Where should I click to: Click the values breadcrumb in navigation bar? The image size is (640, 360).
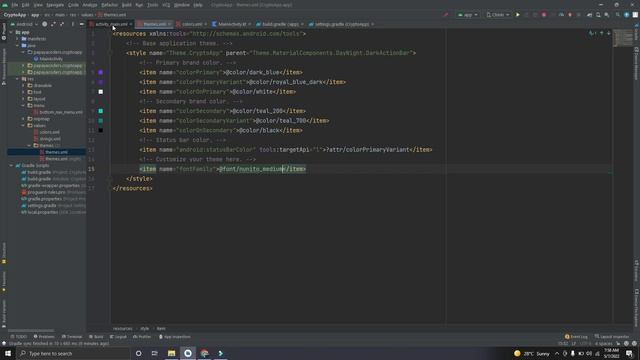click(87, 15)
